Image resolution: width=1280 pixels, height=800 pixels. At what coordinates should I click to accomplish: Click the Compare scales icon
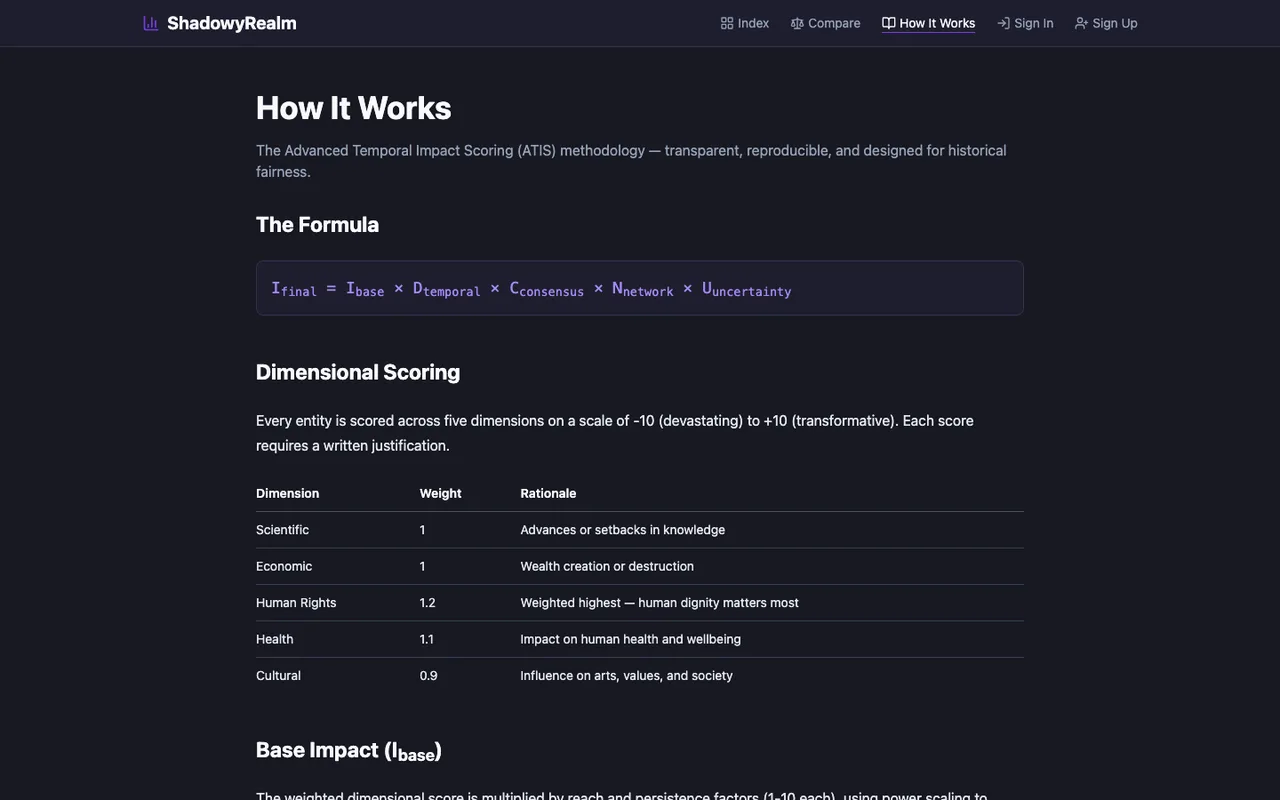(x=797, y=23)
